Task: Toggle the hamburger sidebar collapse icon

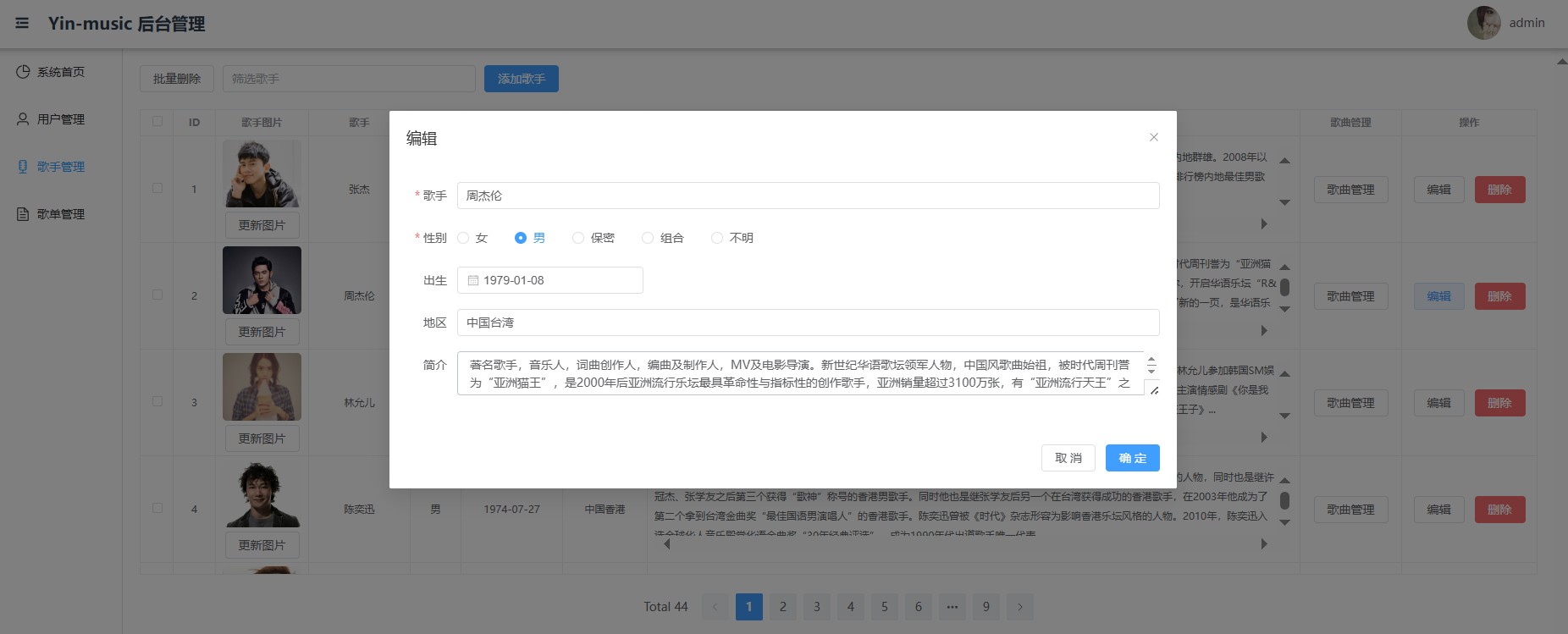Action: tap(22, 24)
